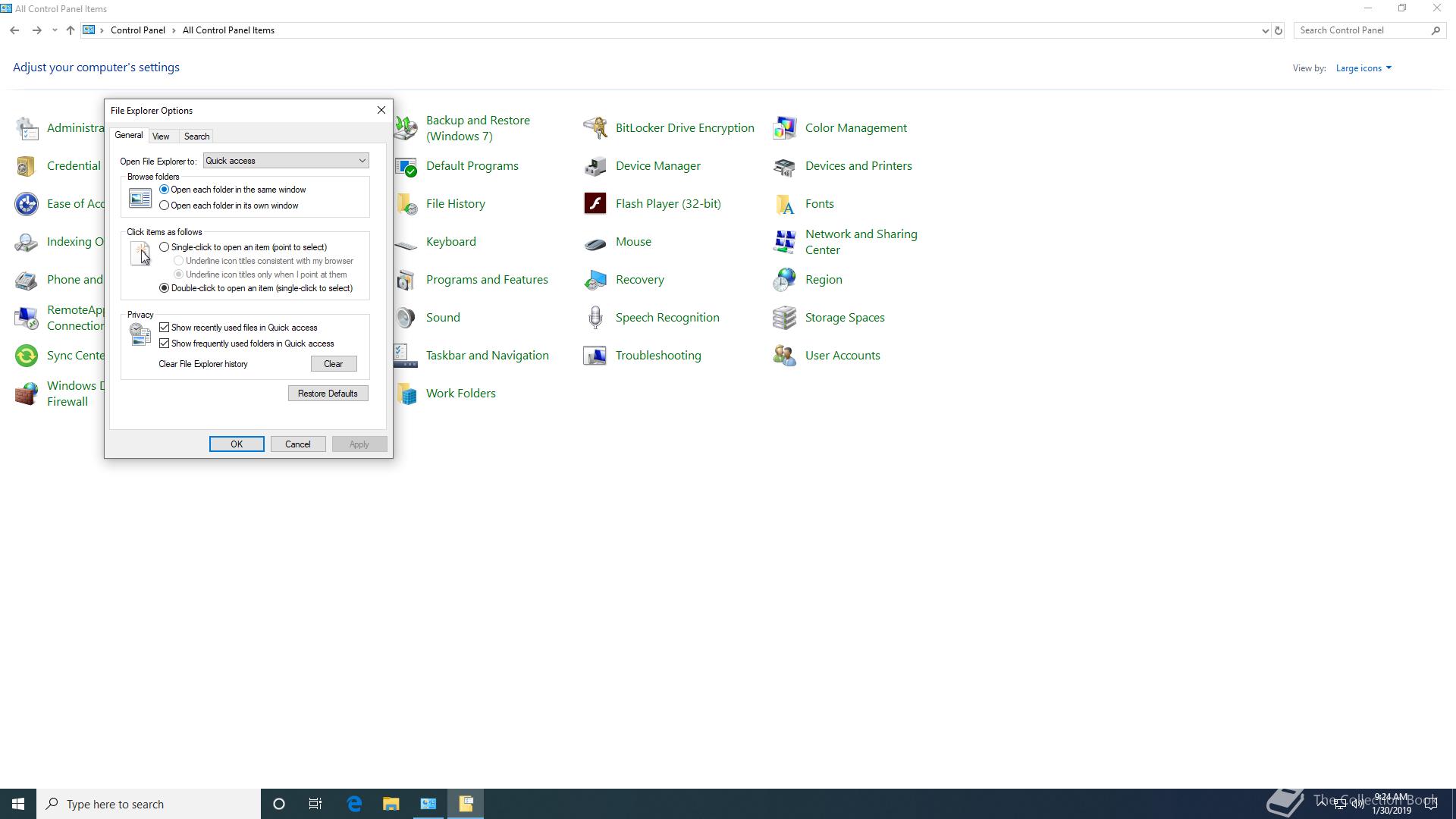Click the Clear history button
The image size is (1456, 819).
[x=334, y=364]
